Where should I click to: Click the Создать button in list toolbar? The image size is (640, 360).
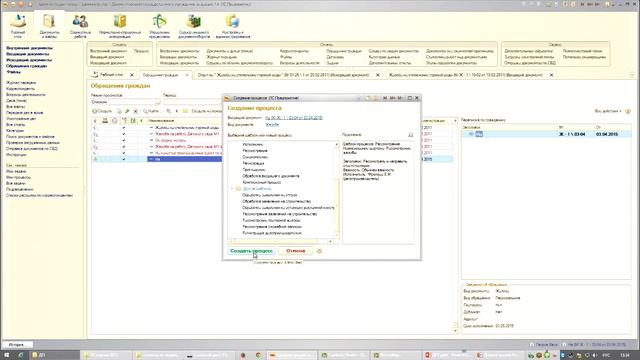coord(102,111)
